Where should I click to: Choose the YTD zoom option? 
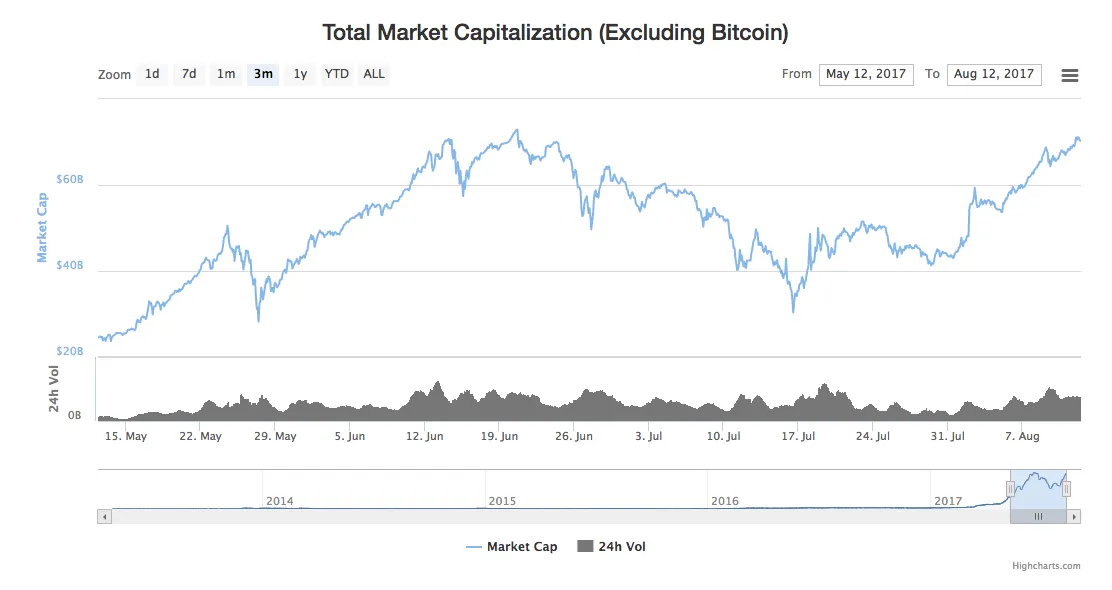pyautogui.click(x=337, y=74)
